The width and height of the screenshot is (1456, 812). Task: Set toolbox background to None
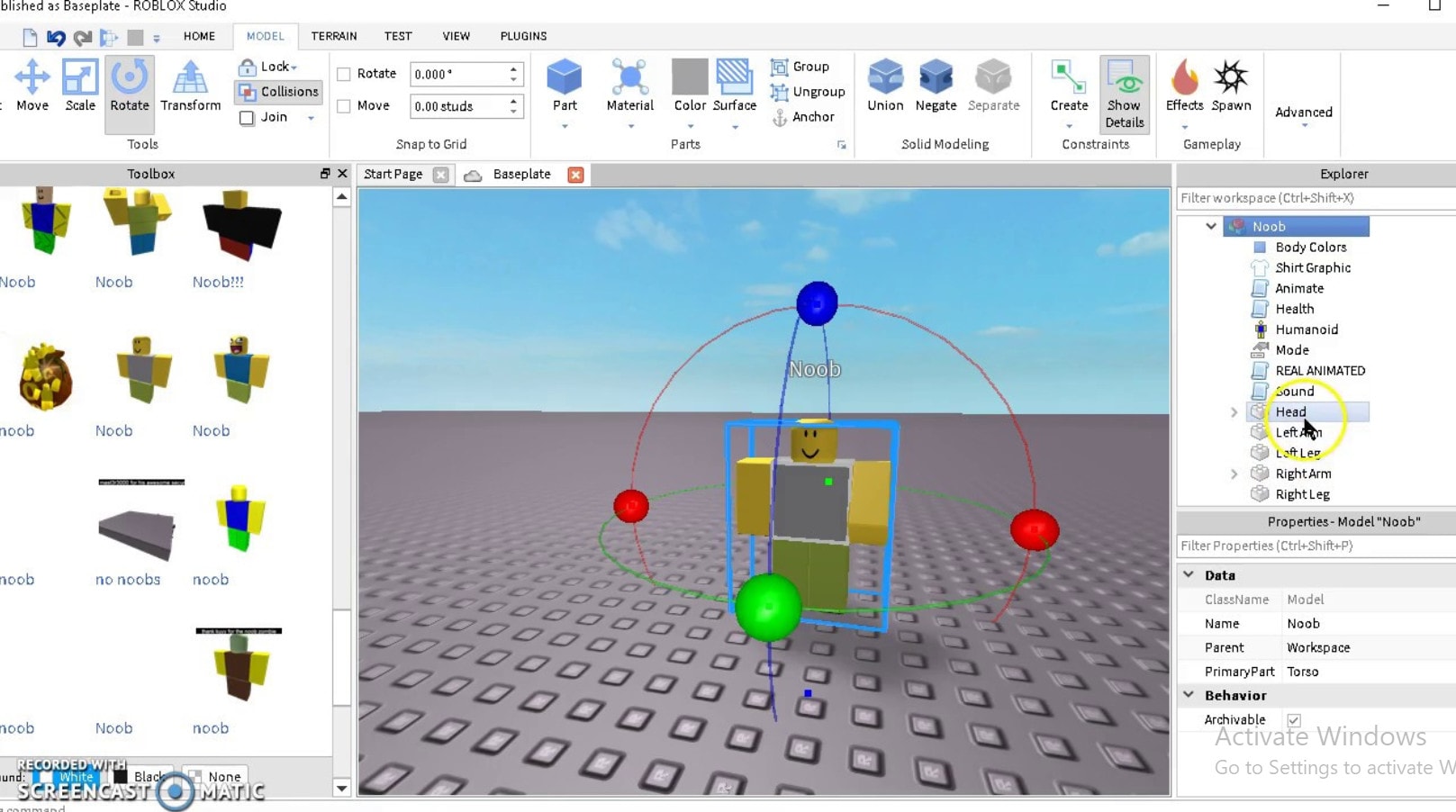(x=214, y=776)
